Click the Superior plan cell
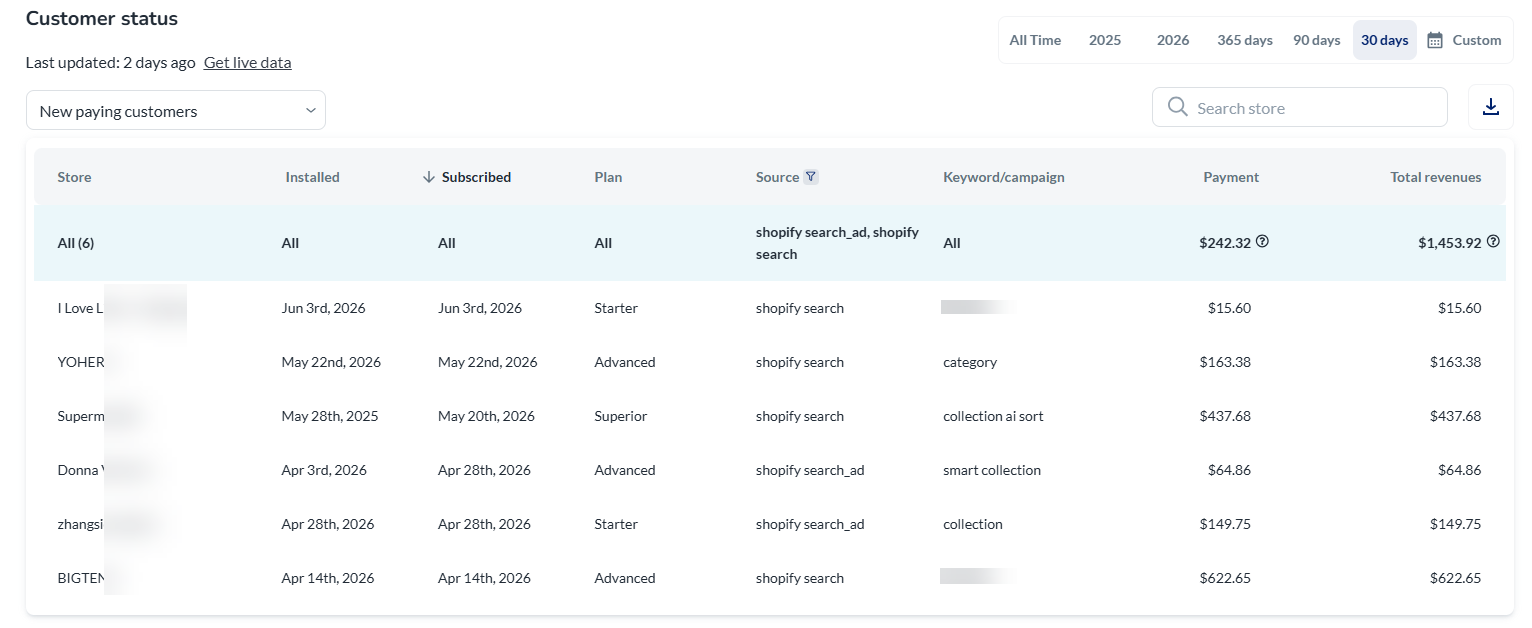 click(x=620, y=416)
